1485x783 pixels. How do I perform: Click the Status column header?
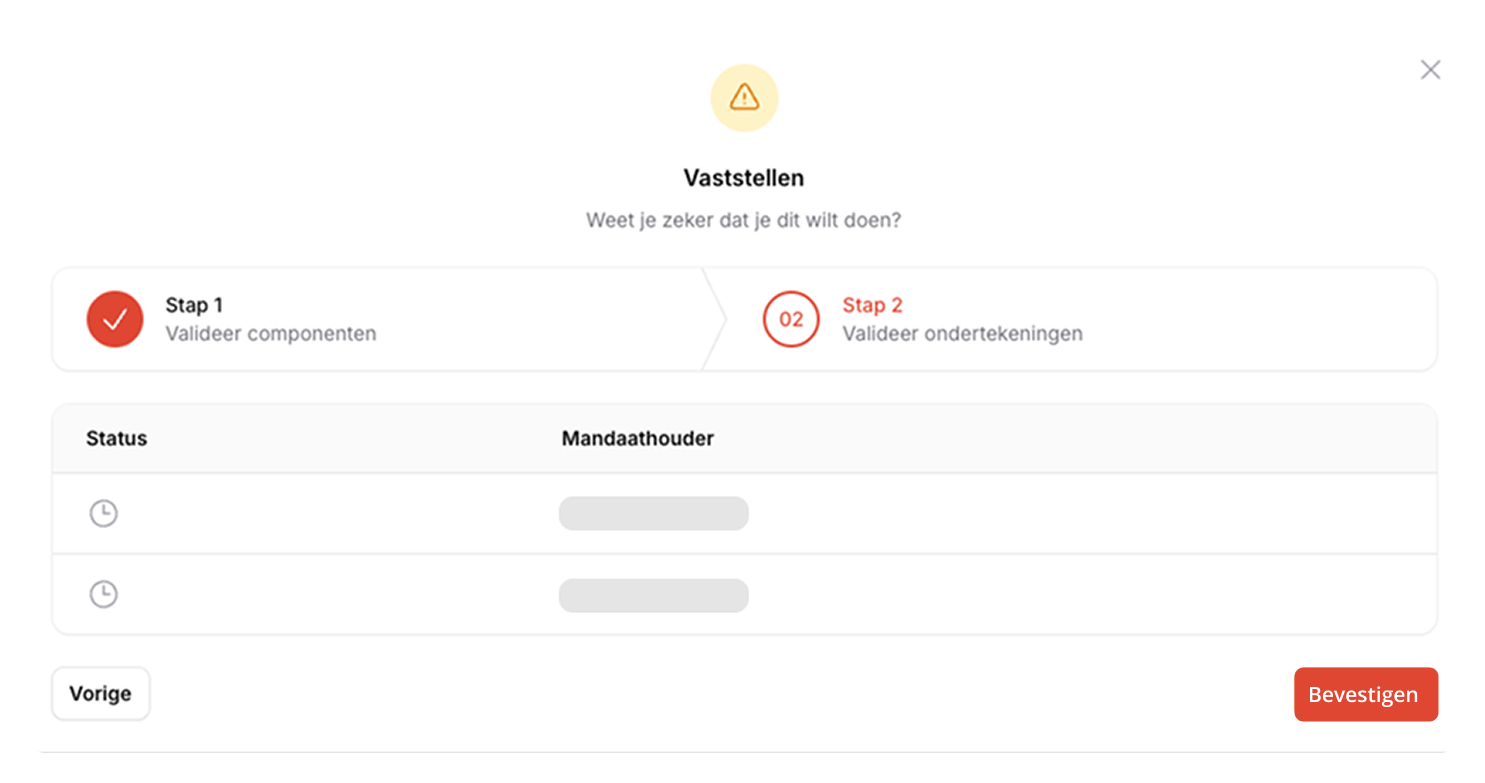coord(116,438)
